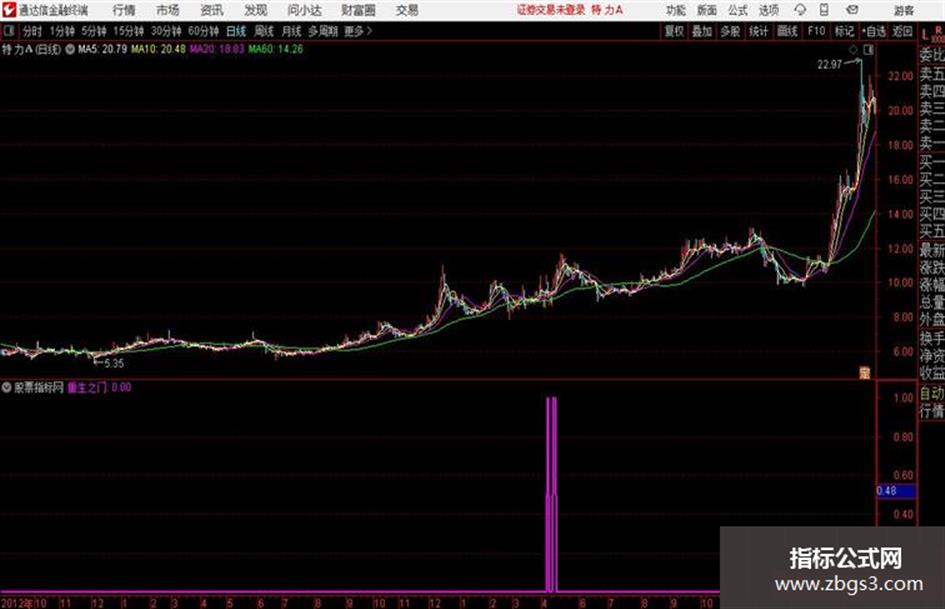
Task: Select the 自动 side tab
Action: tap(932, 393)
